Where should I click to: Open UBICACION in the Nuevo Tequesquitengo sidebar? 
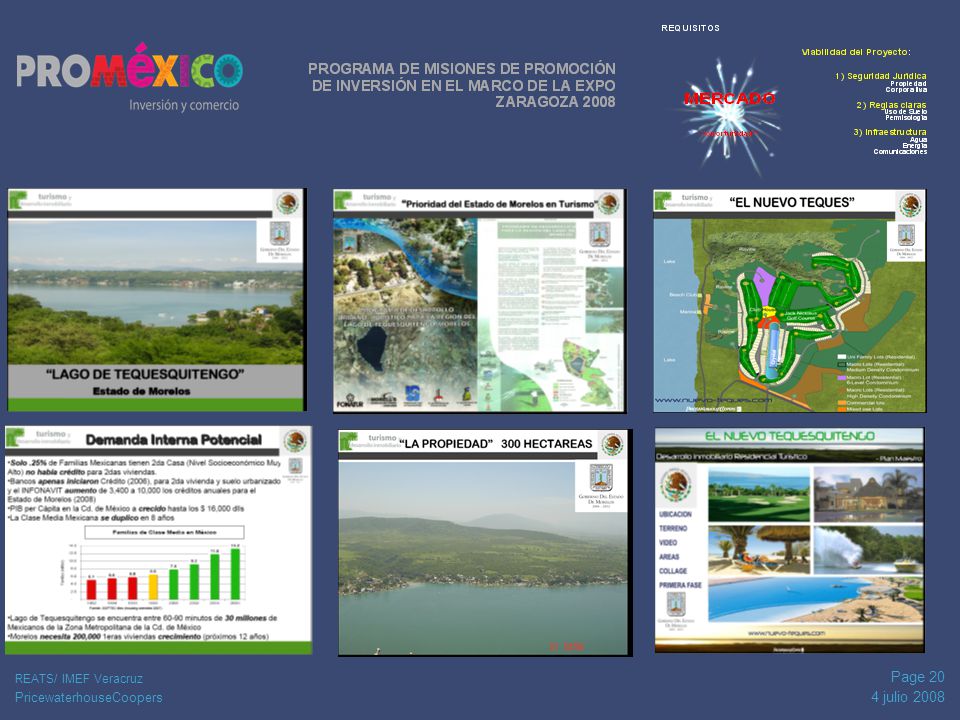pyautogui.click(x=675, y=514)
